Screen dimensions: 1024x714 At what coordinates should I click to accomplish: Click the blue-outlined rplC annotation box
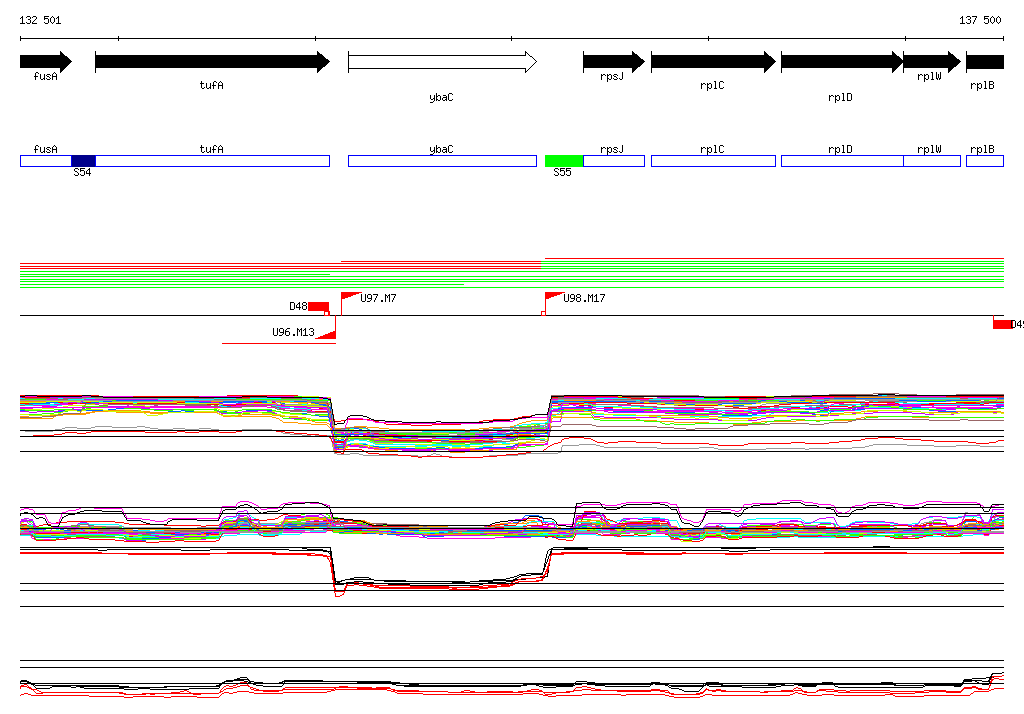click(713, 161)
